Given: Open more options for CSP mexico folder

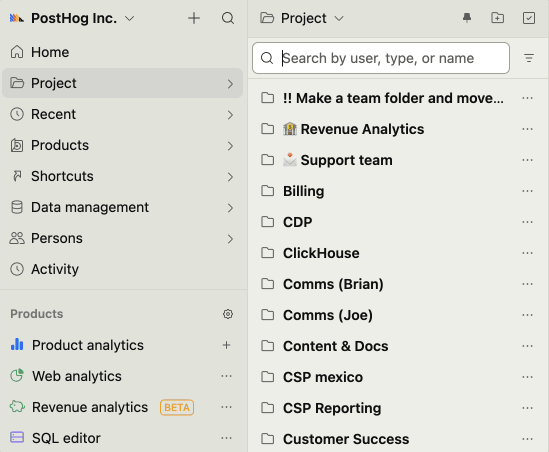Looking at the screenshot, I should (527, 377).
